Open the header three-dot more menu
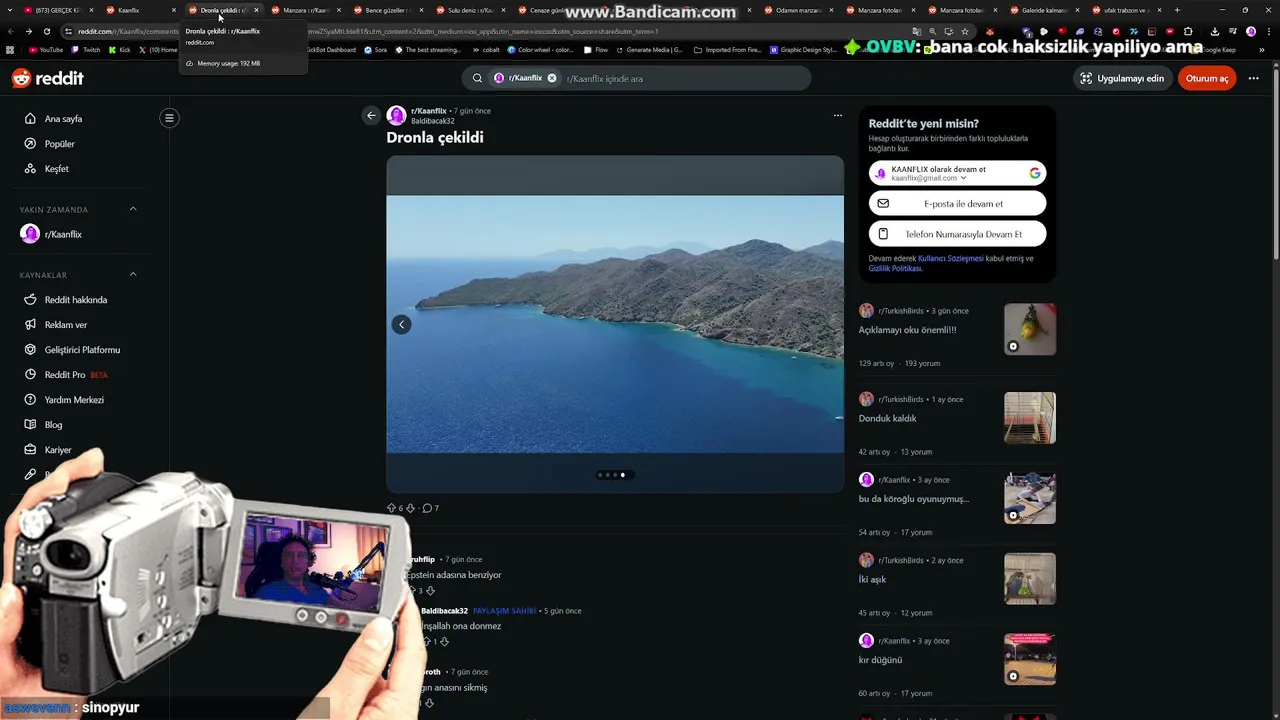 coord(1253,78)
